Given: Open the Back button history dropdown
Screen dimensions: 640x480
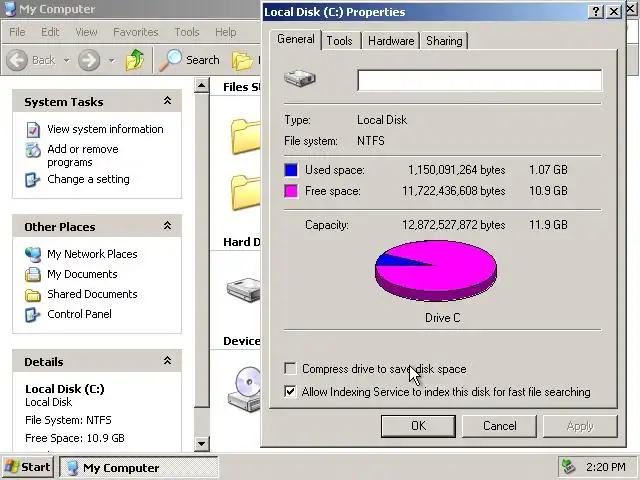Looking at the screenshot, I should coord(67,60).
